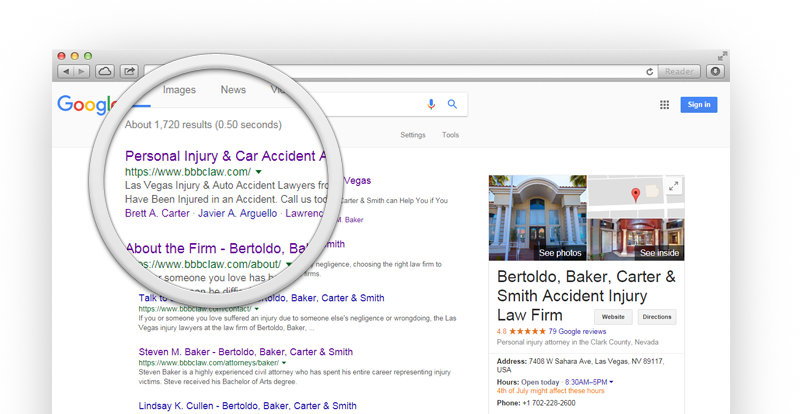The width and height of the screenshot is (800, 414).
Task: Click the See inside interior thumbnail
Action: point(636,239)
